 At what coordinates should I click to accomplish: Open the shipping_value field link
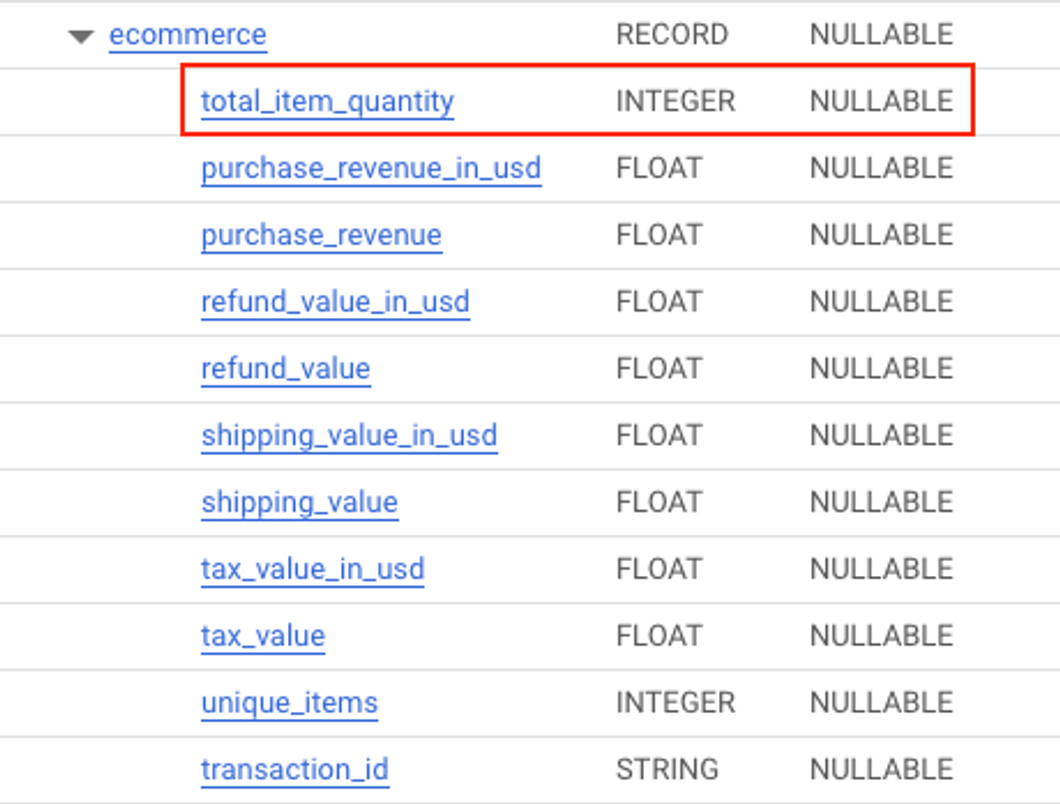coord(300,502)
